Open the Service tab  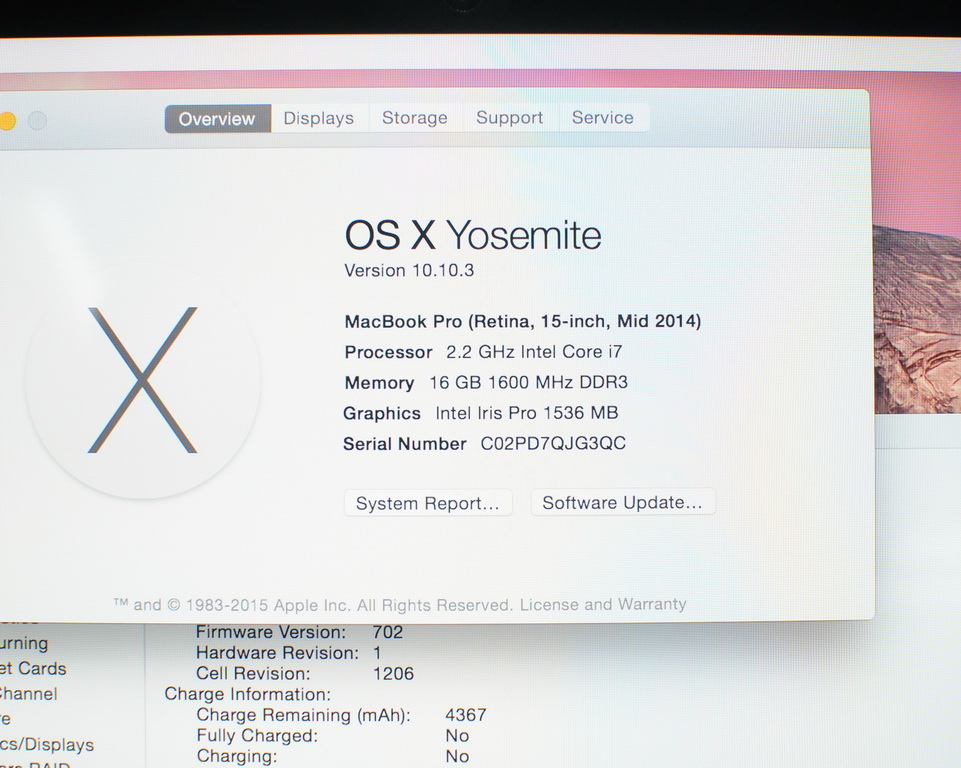[603, 117]
